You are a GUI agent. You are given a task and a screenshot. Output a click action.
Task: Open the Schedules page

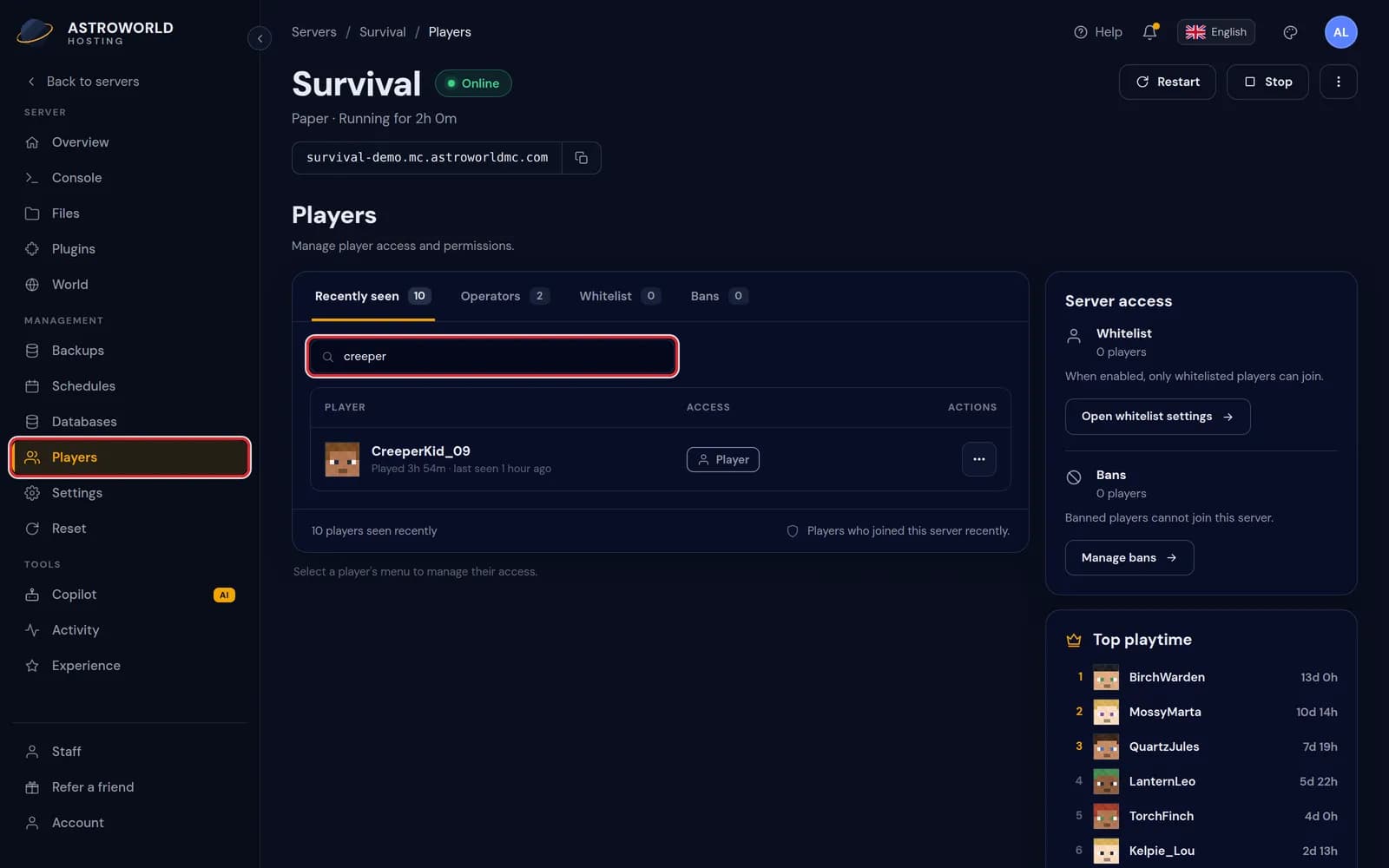coord(130,386)
